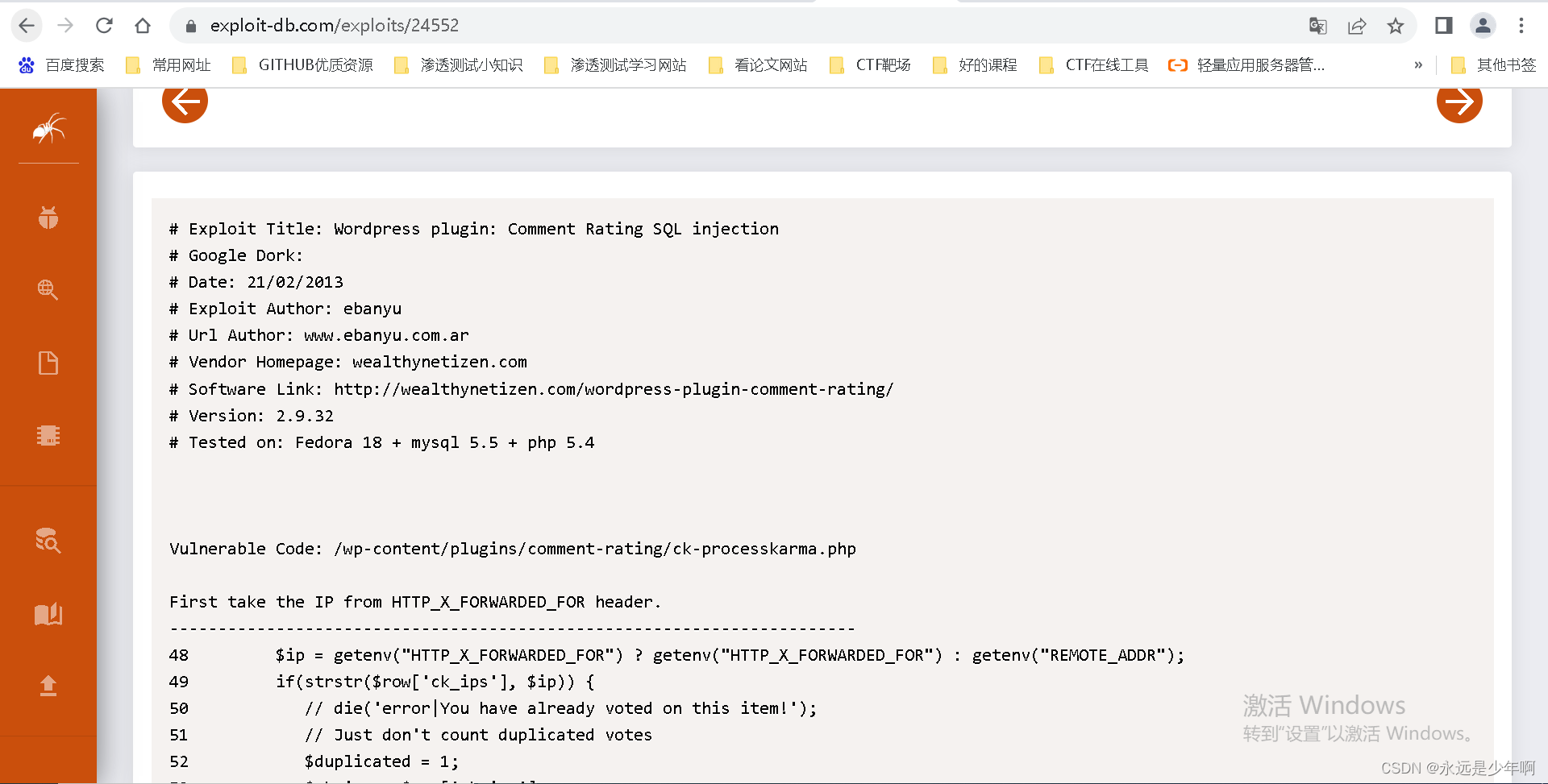Click the browser forward arrow
Screen dimensions: 1548x784
click(x=65, y=26)
